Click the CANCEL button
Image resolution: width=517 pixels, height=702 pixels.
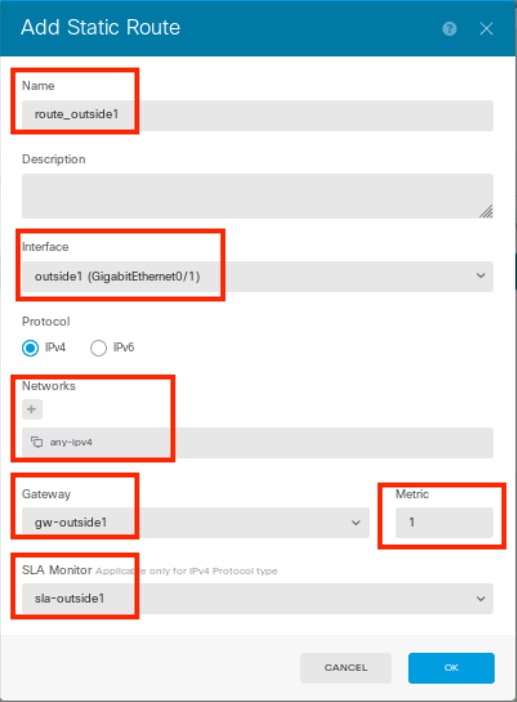pyautogui.click(x=346, y=668)
